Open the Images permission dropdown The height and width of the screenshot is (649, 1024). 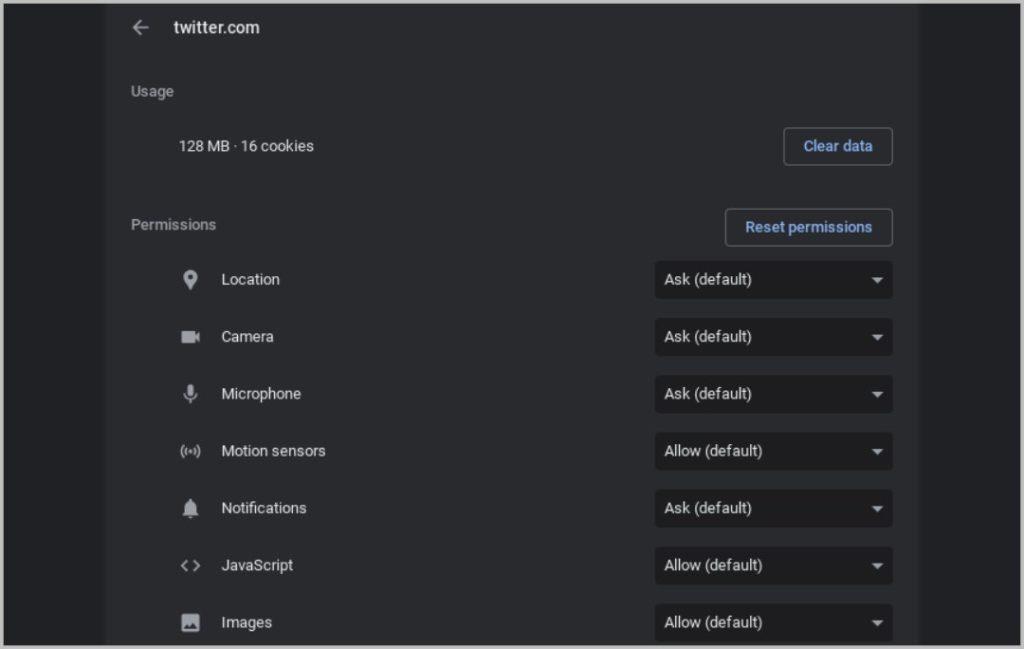(x=773, y=623)
